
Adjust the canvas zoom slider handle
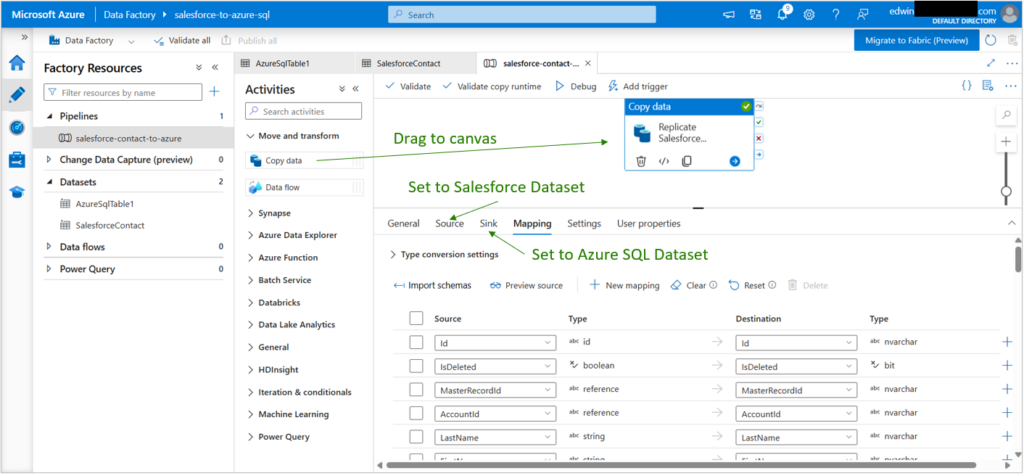[1006, 191]
